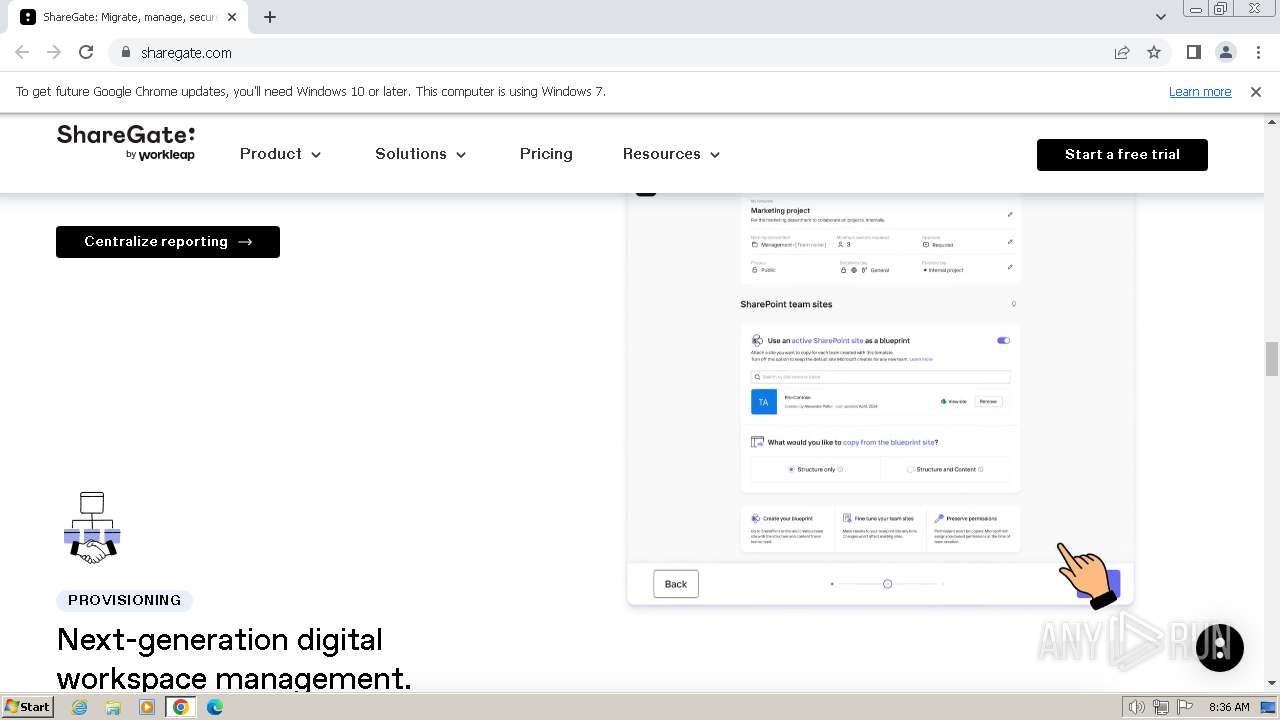Click the step progress indicator circle
The height and width of the screenshot is (720, 1280).
click(x=887, y=584)
